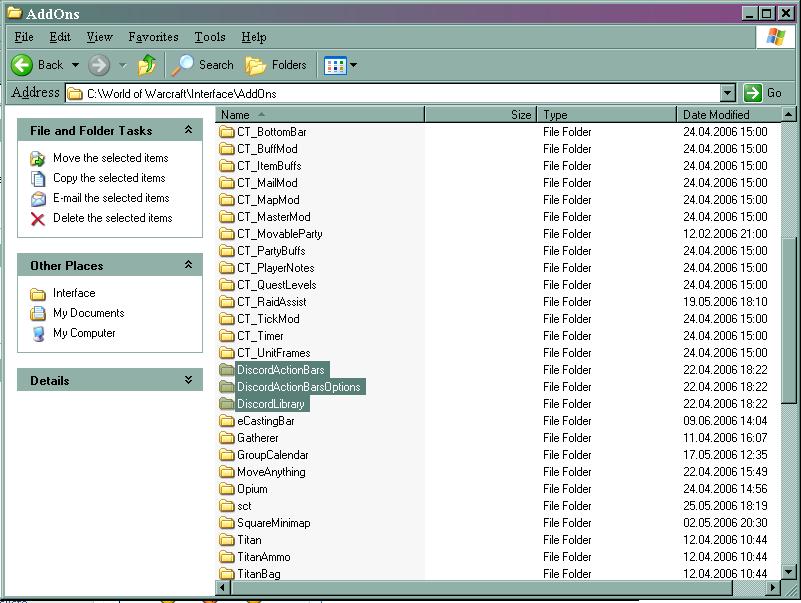Screen dimensions: 801x603
Task: Open the My Documents link
Action: [89, 313]
